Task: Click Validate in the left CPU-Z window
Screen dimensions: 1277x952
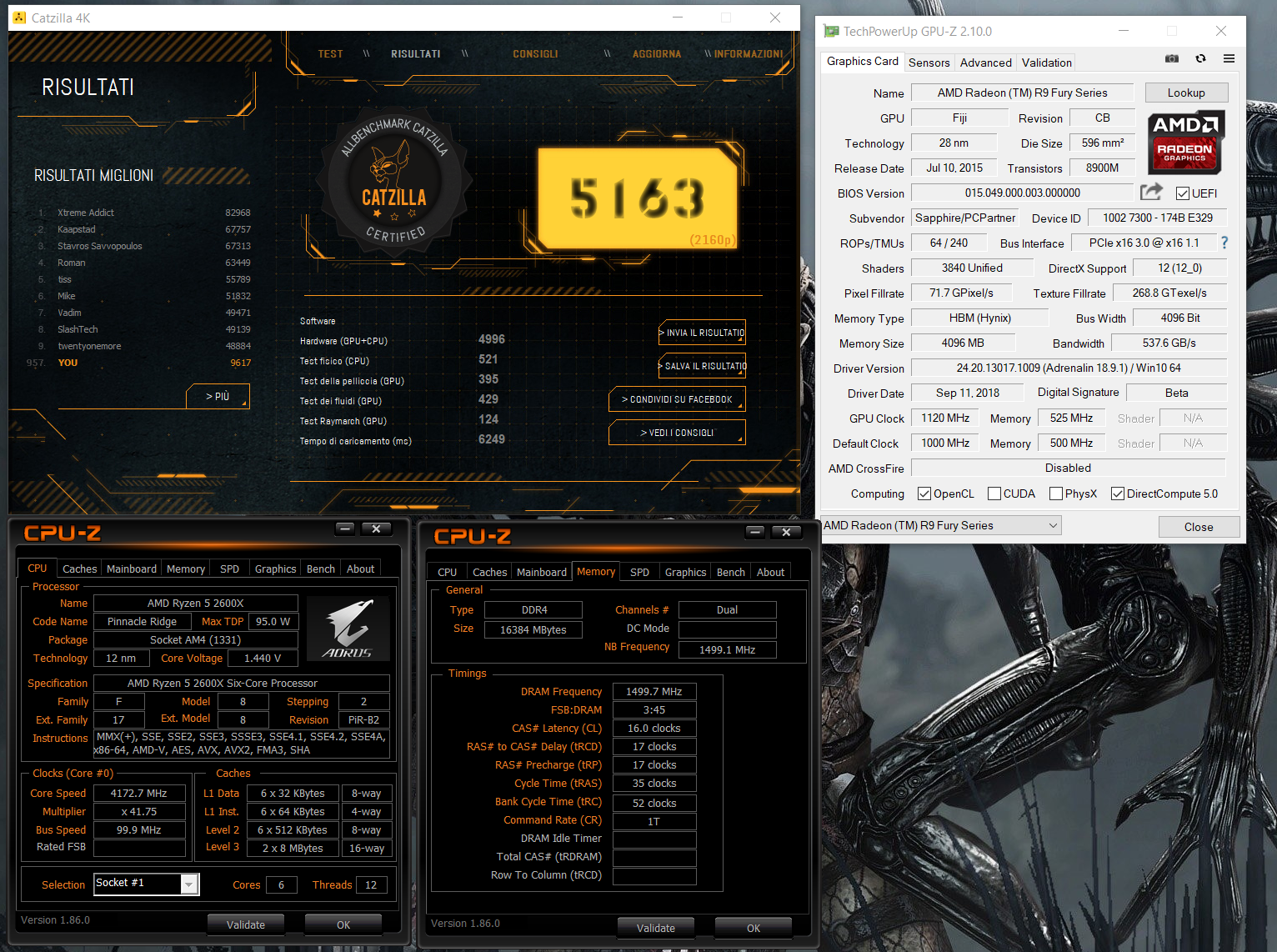Action: [x=246, y=924]
